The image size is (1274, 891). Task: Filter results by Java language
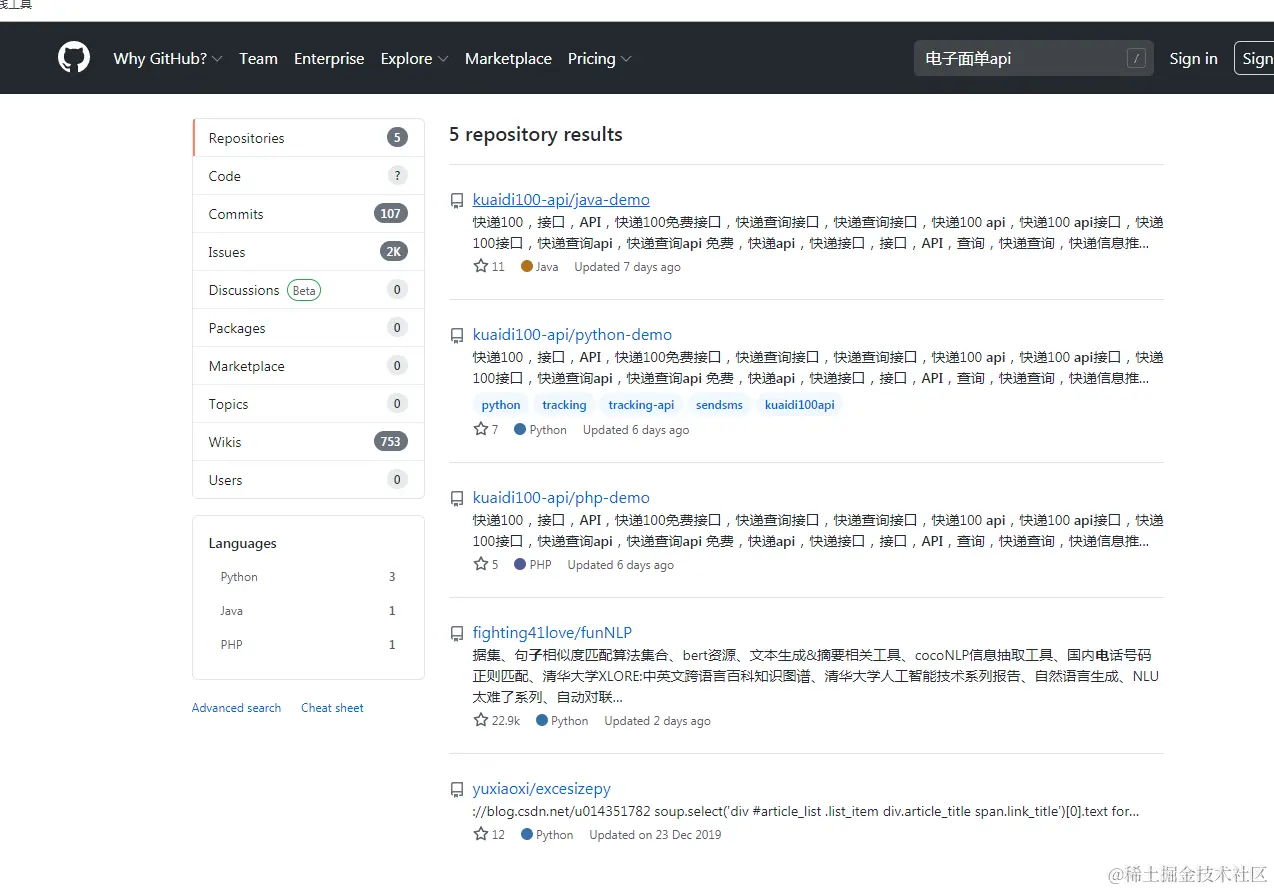point(308,611)
